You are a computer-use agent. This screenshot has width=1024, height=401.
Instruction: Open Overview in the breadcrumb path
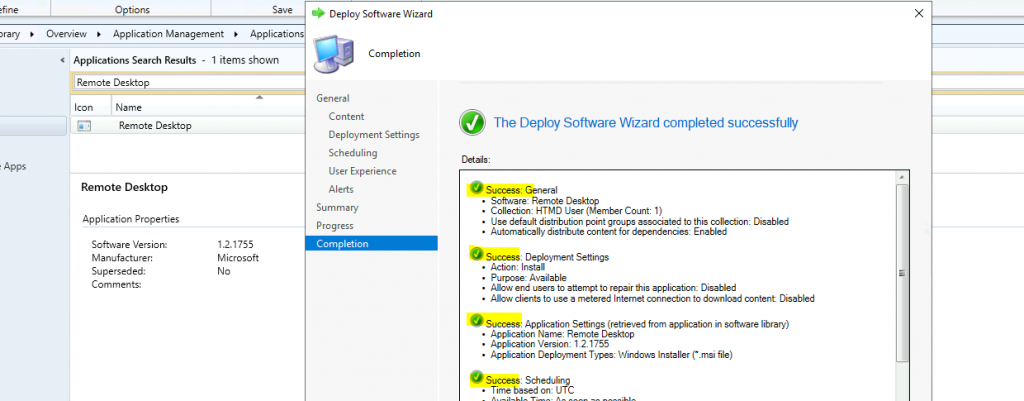(66, 34)
